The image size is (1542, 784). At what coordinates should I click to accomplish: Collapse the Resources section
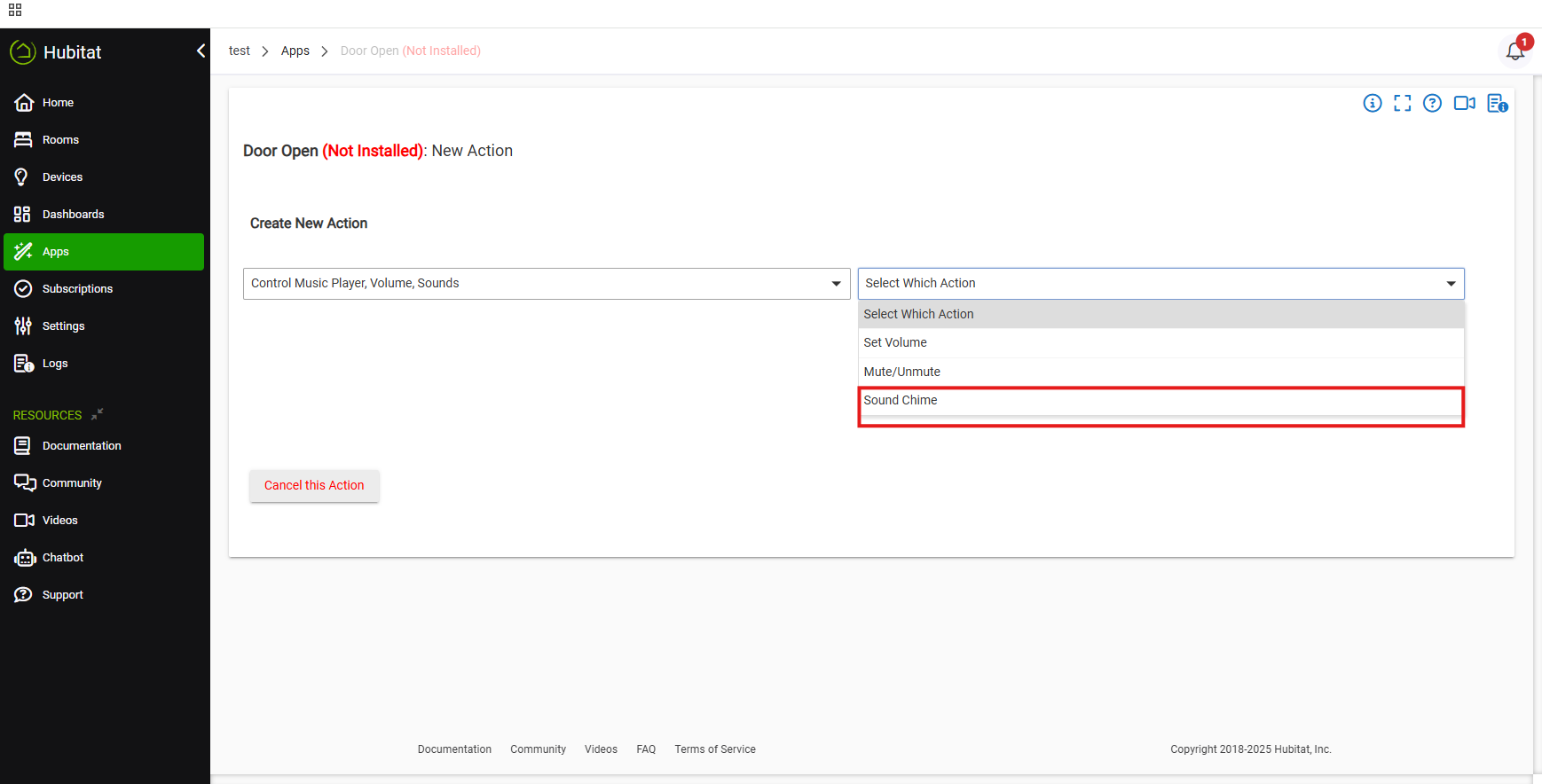[98, 414]
